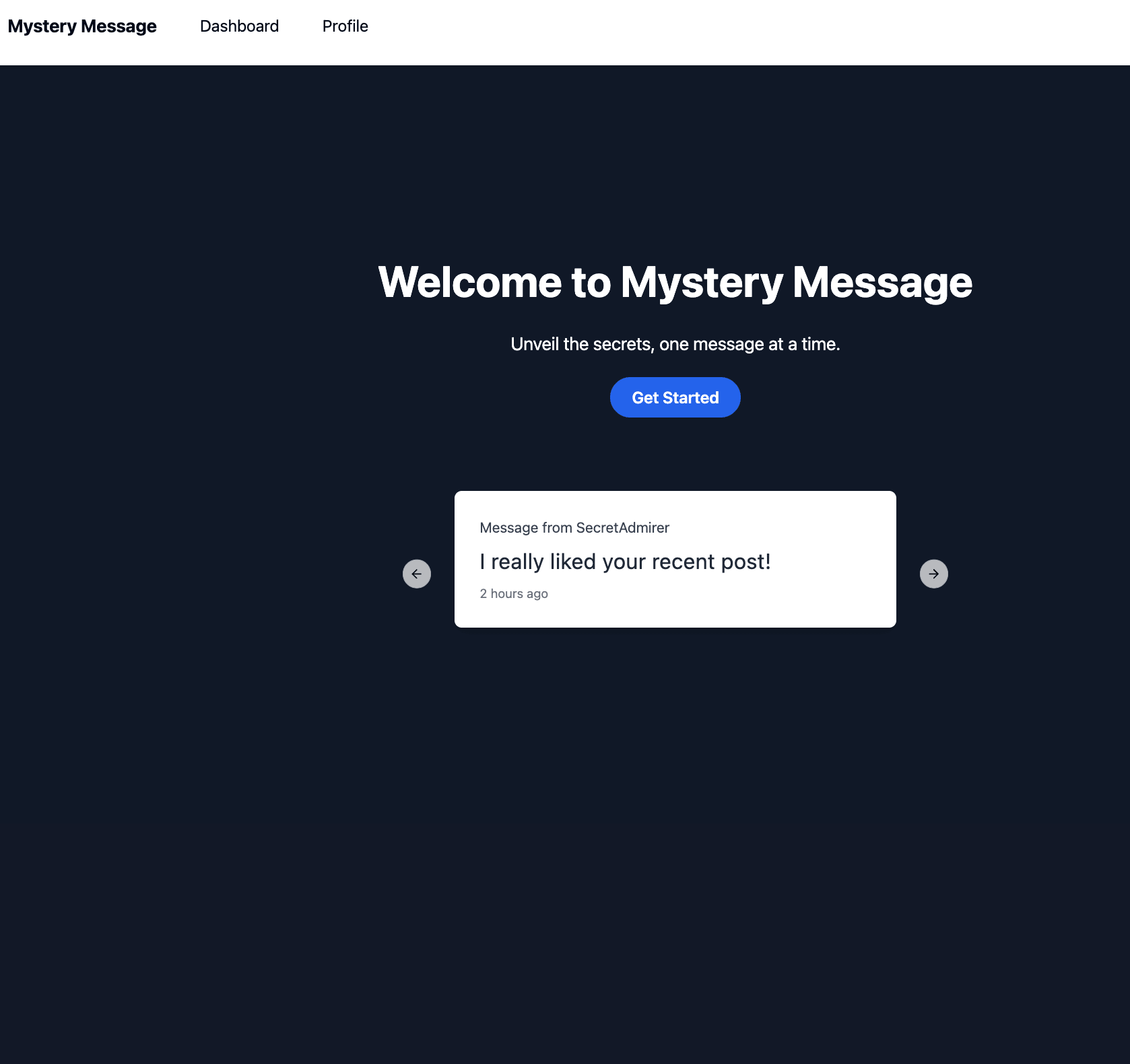Click the right arrow carousel button
The width and height of the screenshot is (1130, 1064).
point(934,574)
